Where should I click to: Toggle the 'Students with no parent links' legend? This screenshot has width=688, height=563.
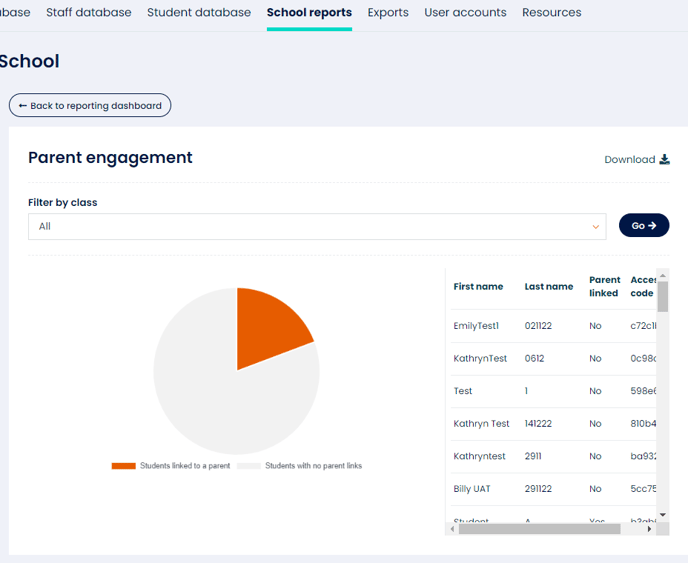pyautogui.click(x=300, y=466)
